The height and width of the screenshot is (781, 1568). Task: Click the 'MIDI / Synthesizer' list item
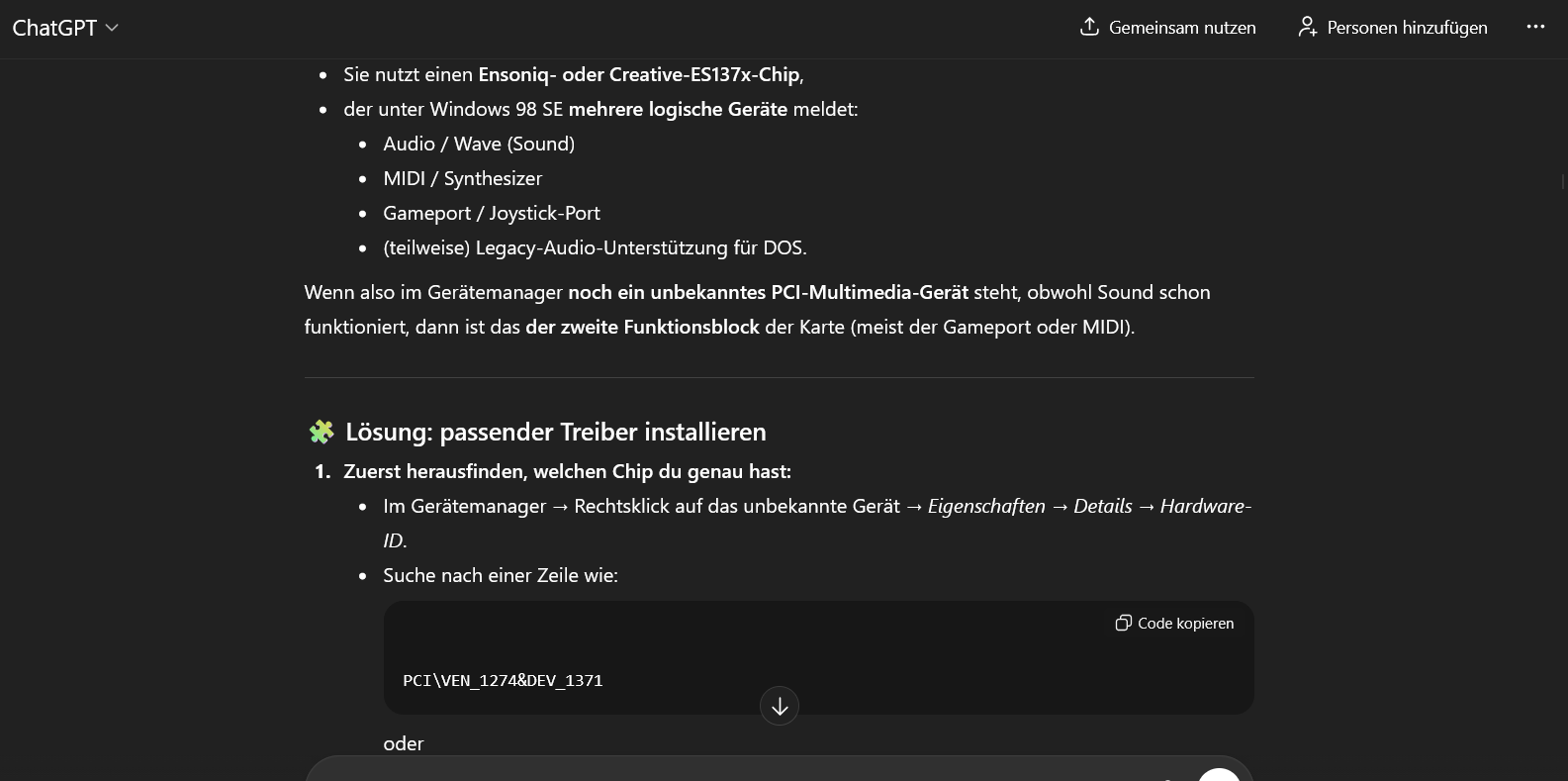[463, 178]
